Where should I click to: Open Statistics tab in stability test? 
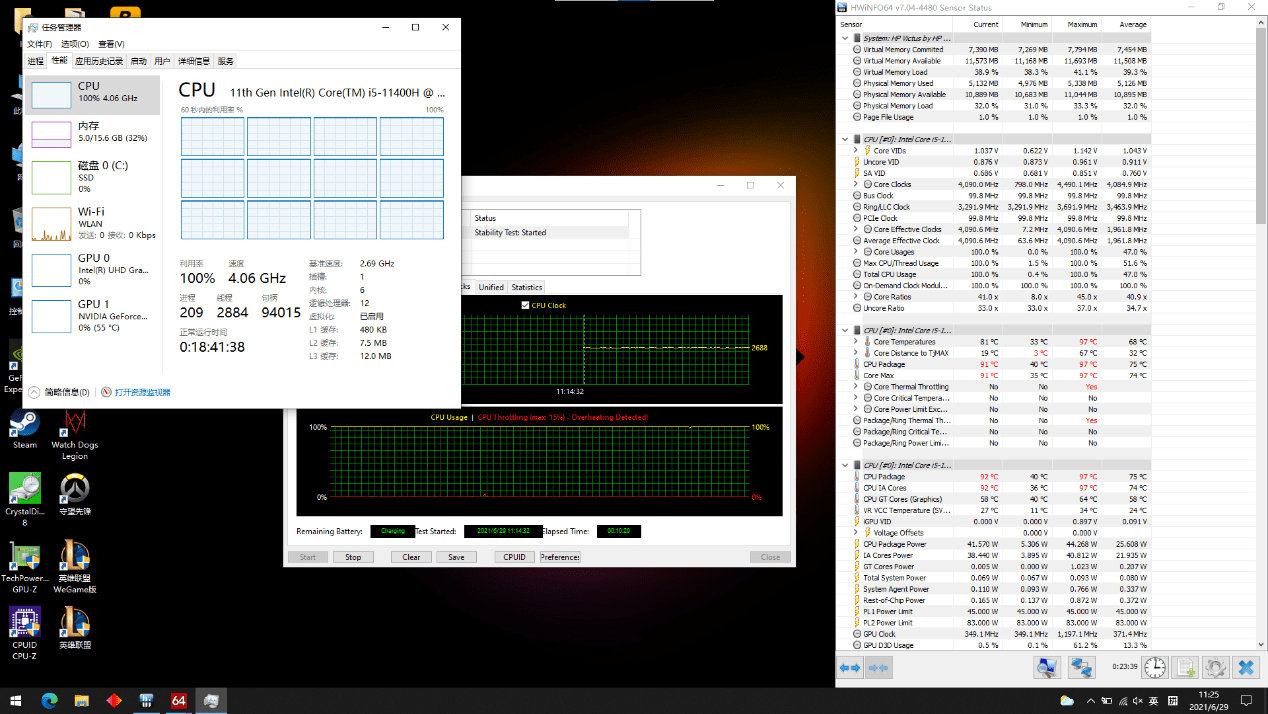coord(526,287)
